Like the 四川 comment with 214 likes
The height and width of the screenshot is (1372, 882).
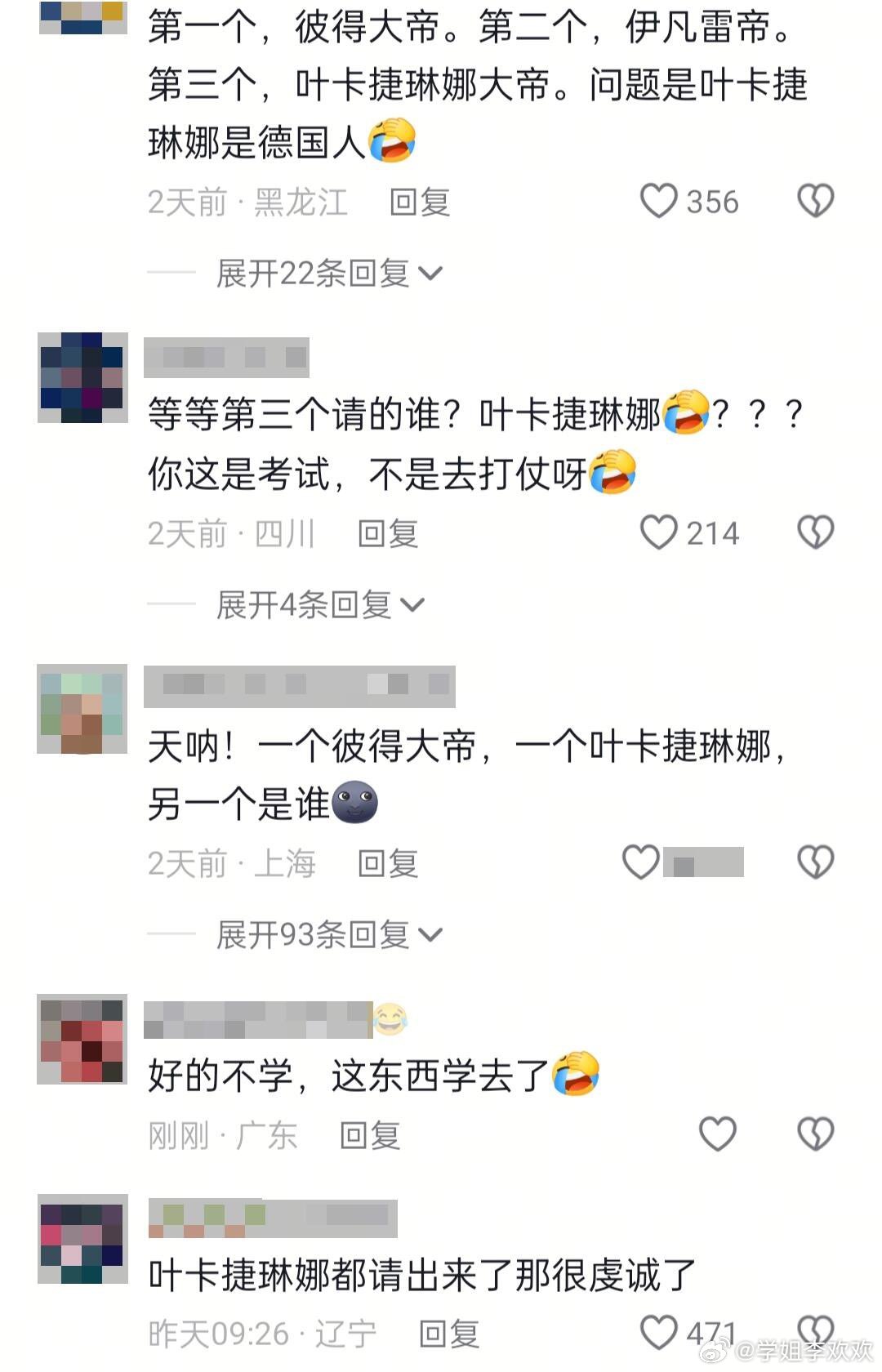[659, 532]
